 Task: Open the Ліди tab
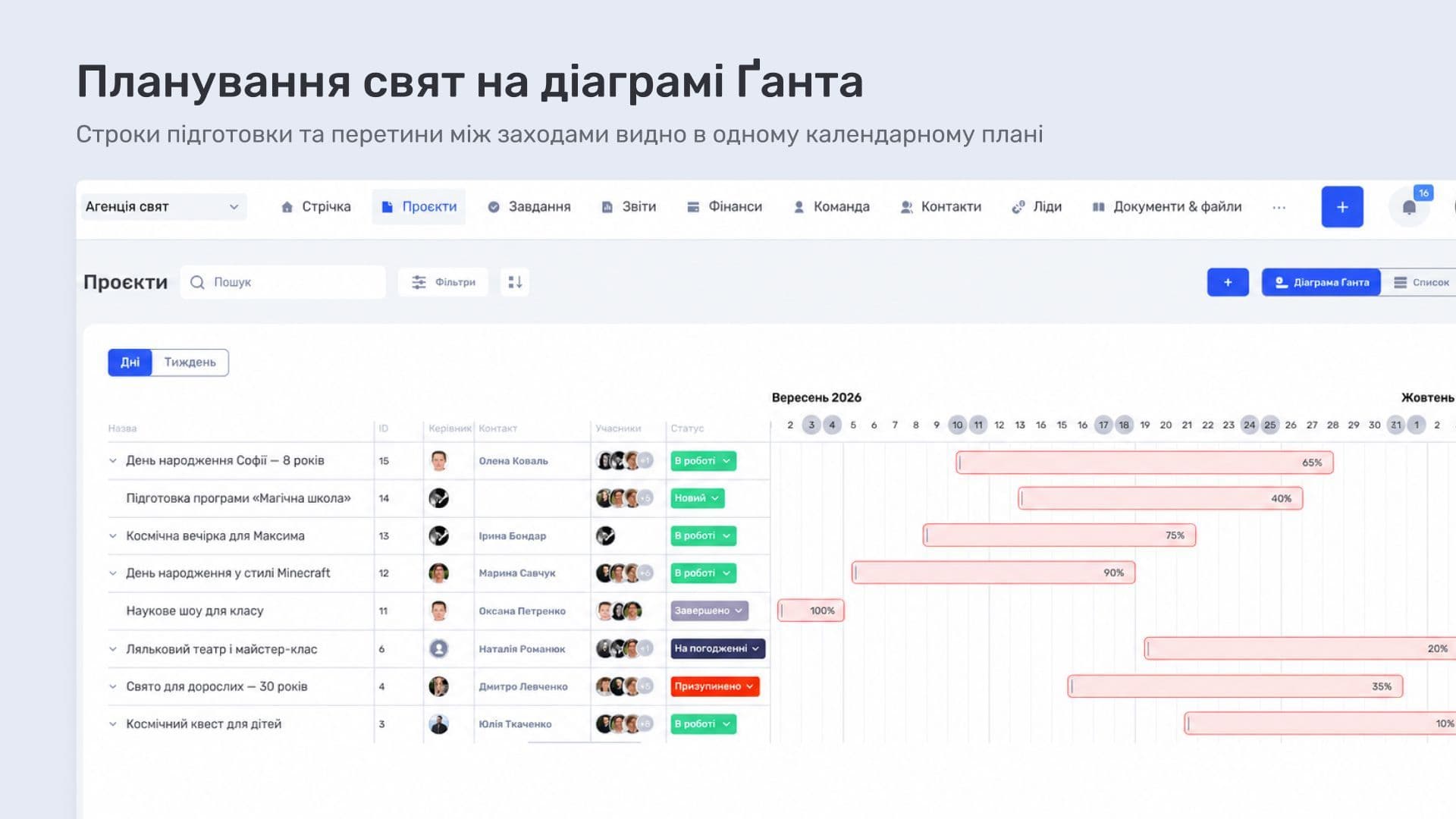[x=1037, y=207]
